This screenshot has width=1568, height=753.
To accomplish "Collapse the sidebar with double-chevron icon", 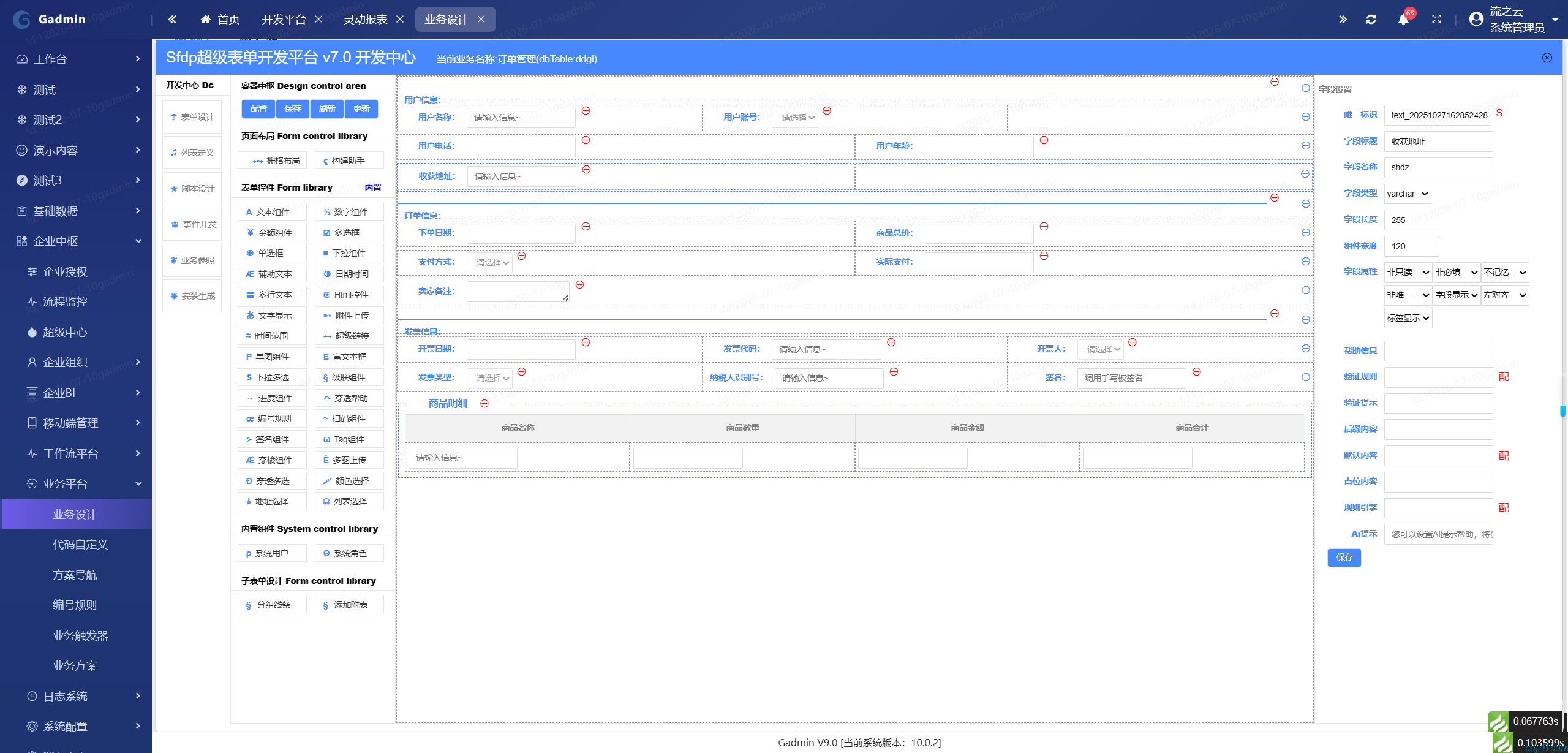I will coord(172,20).
